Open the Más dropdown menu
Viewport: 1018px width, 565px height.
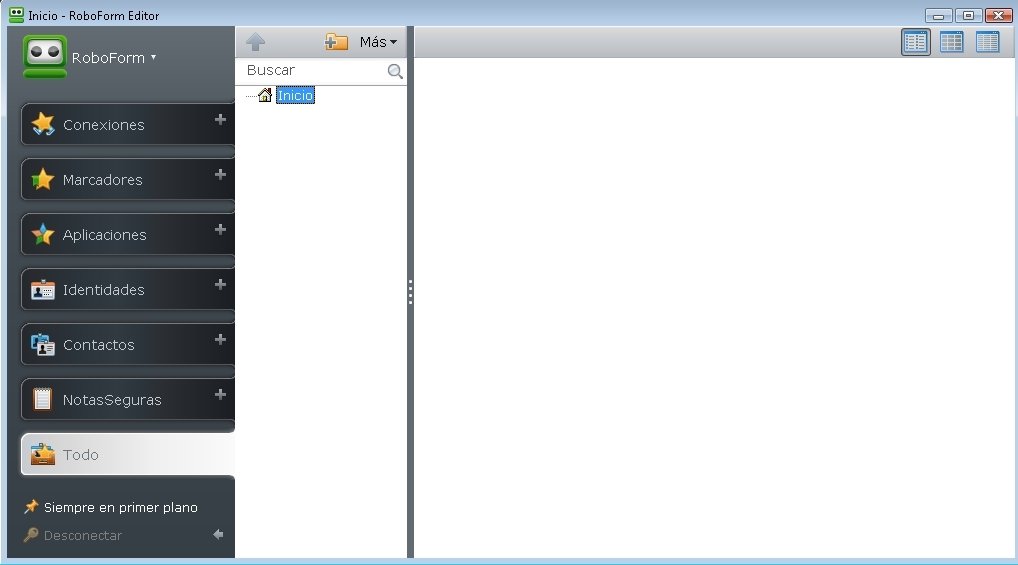379,42
